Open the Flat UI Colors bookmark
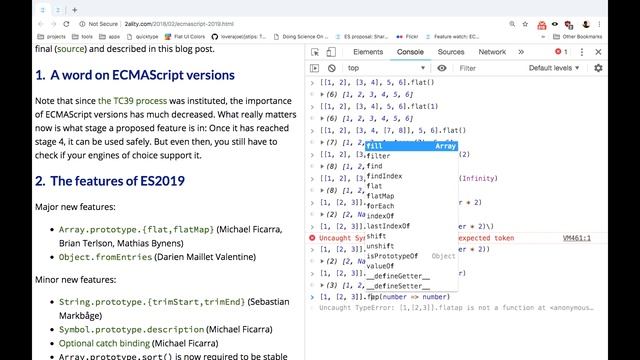The width and height of the screenshot is (640, 360). click(185, 36)
